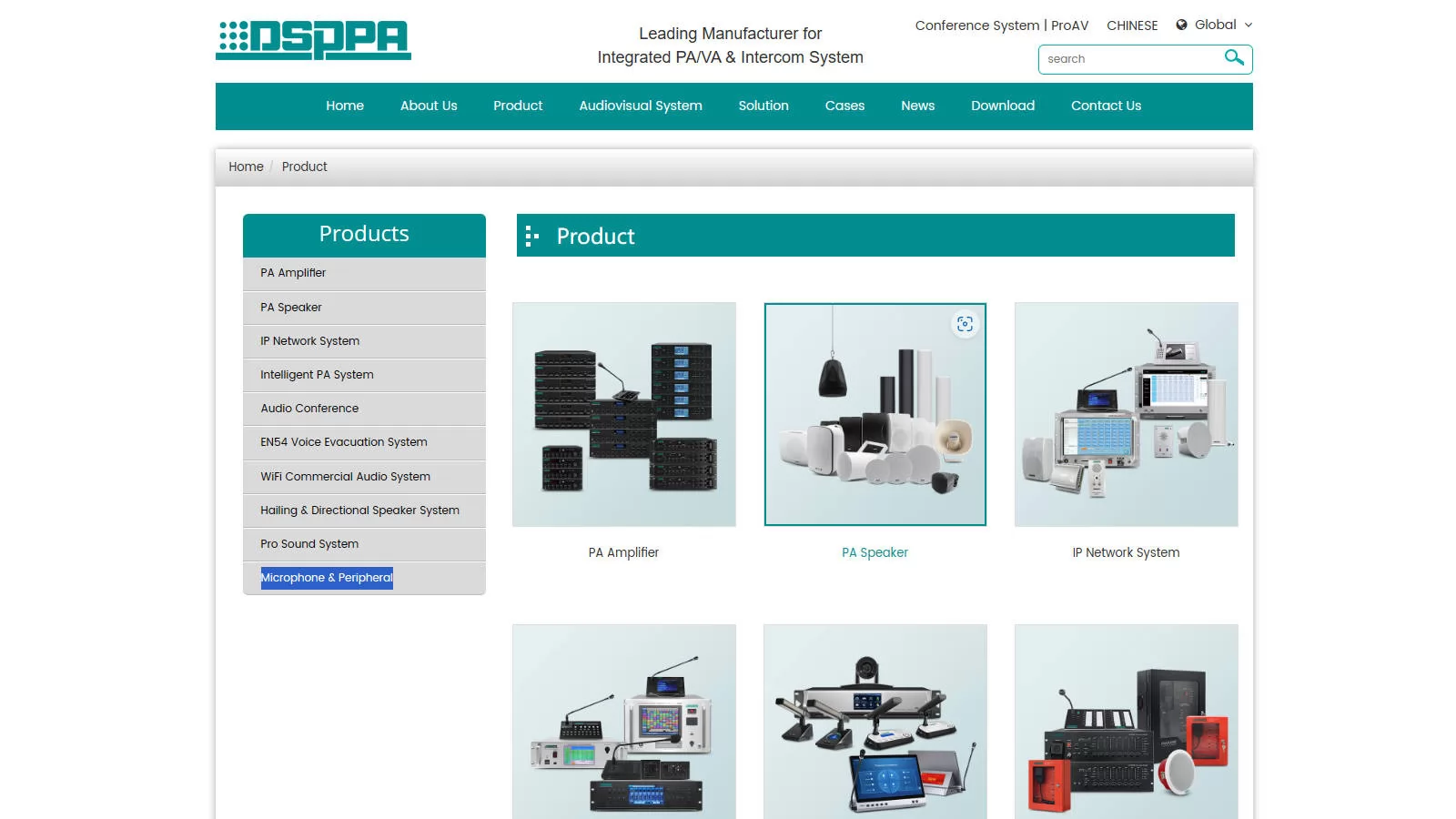Open the Audiovisual System menu

point(640,106)
